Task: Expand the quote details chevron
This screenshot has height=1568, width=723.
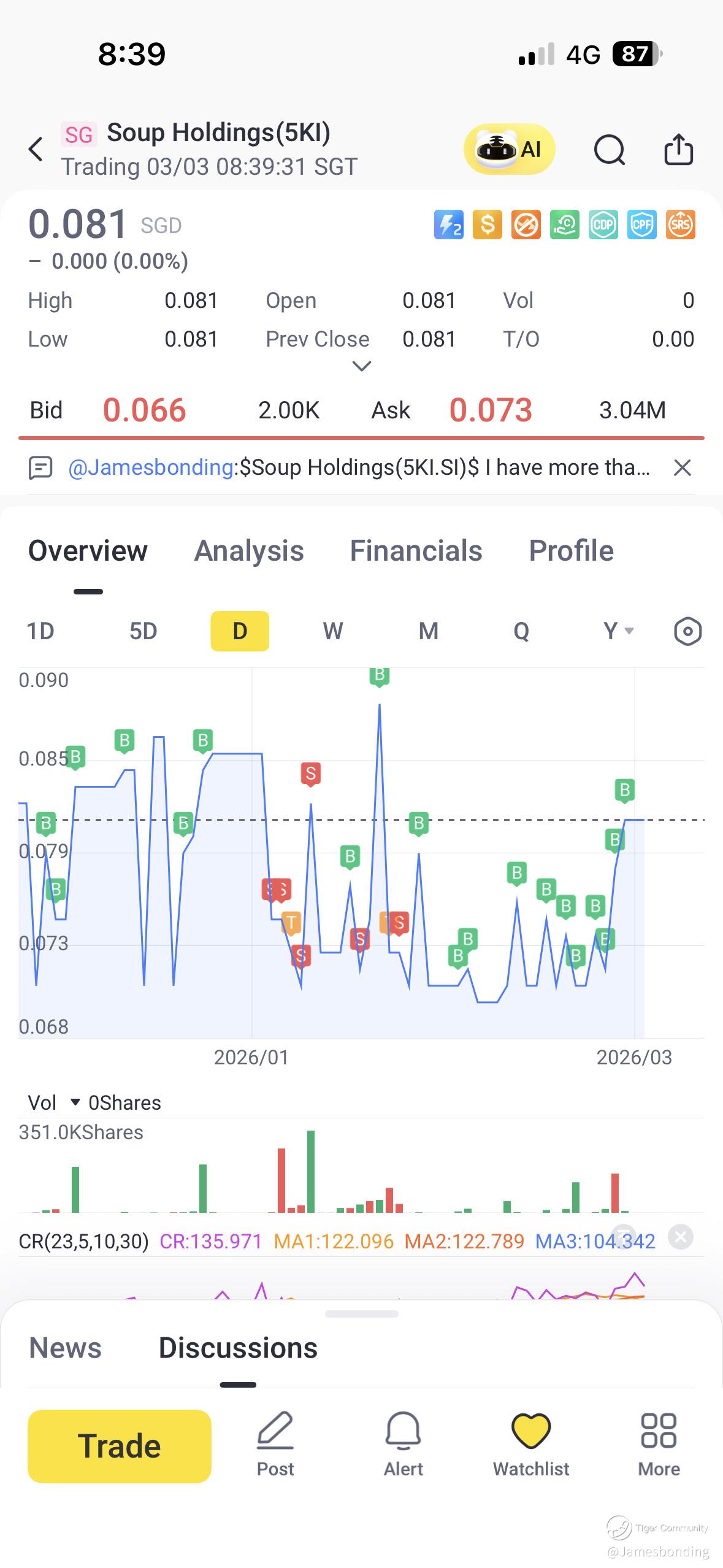Action: tap(361, 366)
